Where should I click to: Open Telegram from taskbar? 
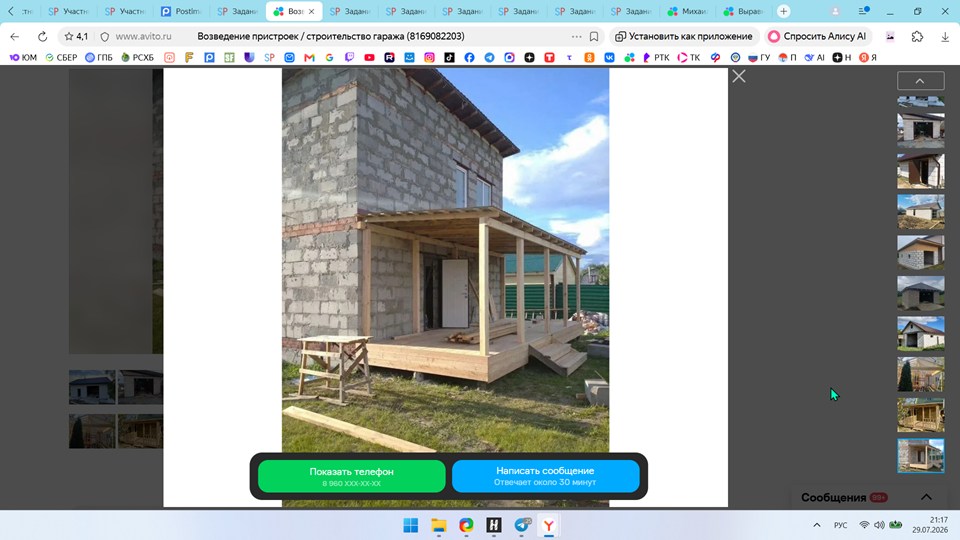click(x=522, y=525)
